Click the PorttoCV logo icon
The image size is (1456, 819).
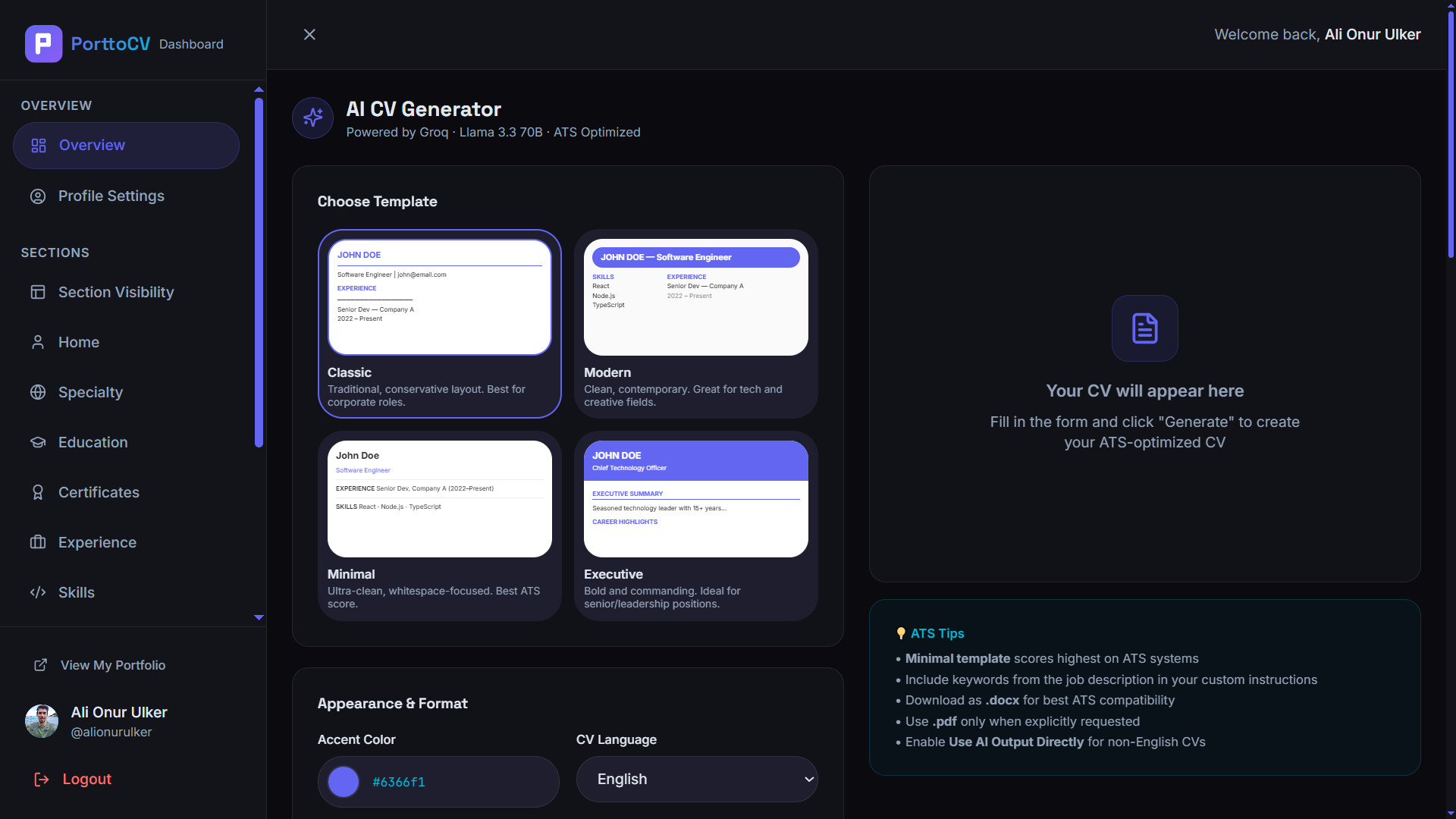(x=43, y=44)
